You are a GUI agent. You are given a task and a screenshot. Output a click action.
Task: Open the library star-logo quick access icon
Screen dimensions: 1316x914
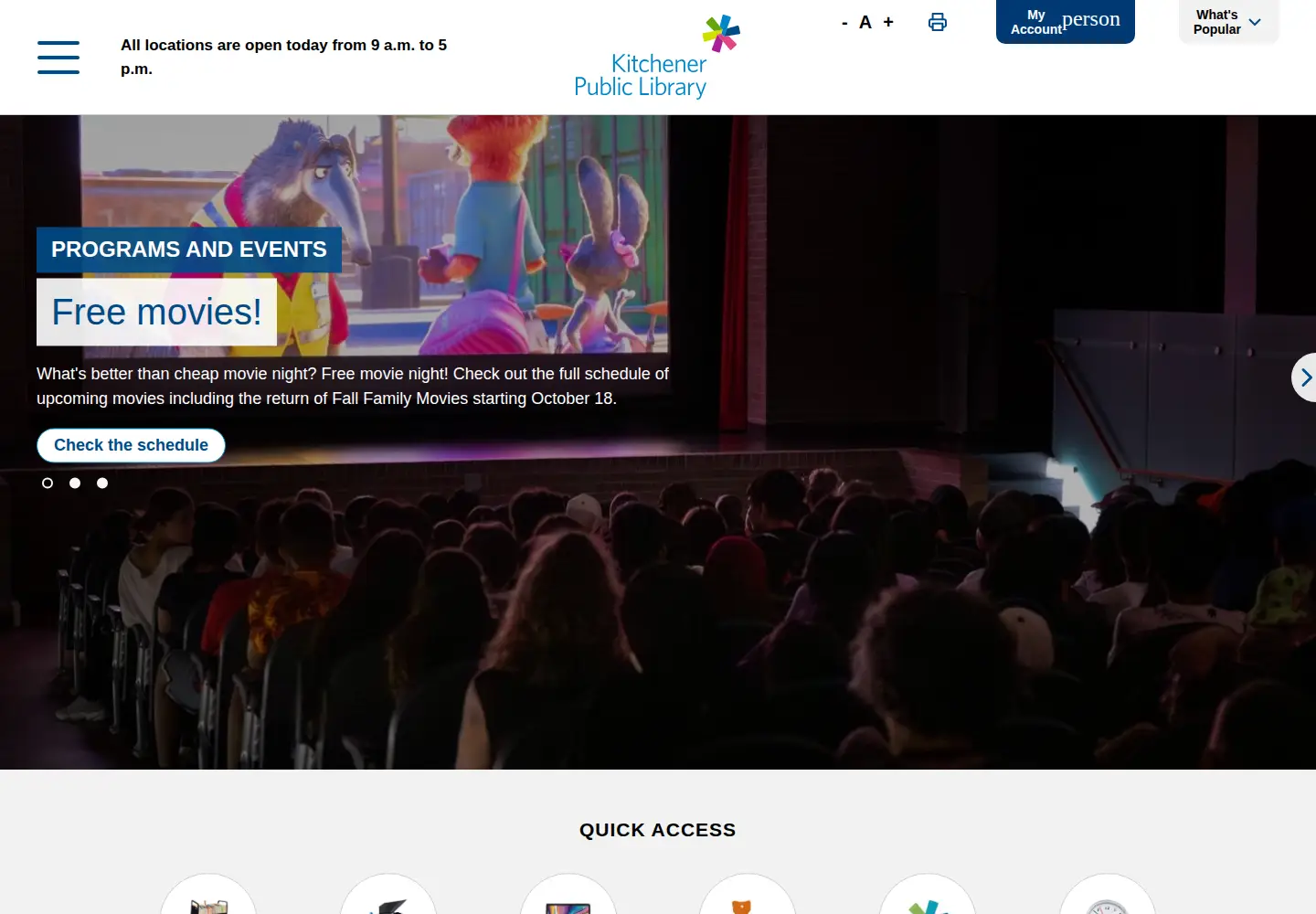(928, 895)
